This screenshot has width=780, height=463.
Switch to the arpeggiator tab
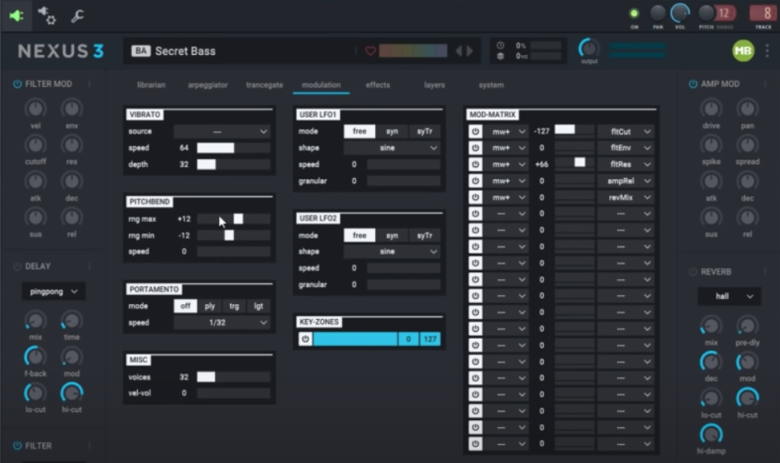(x=207, y=85)
